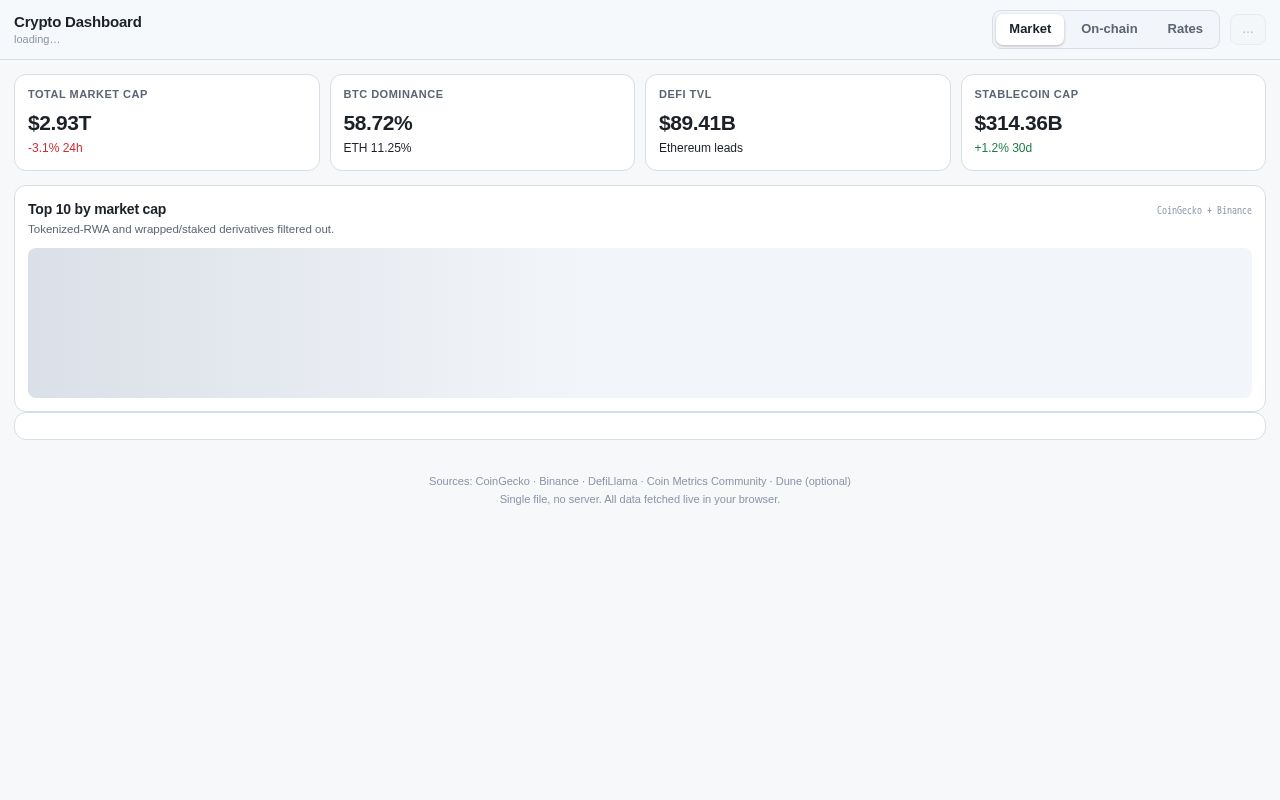Click the BTC DOMINANCE label
1280x800 pixels.
[393, 94]
